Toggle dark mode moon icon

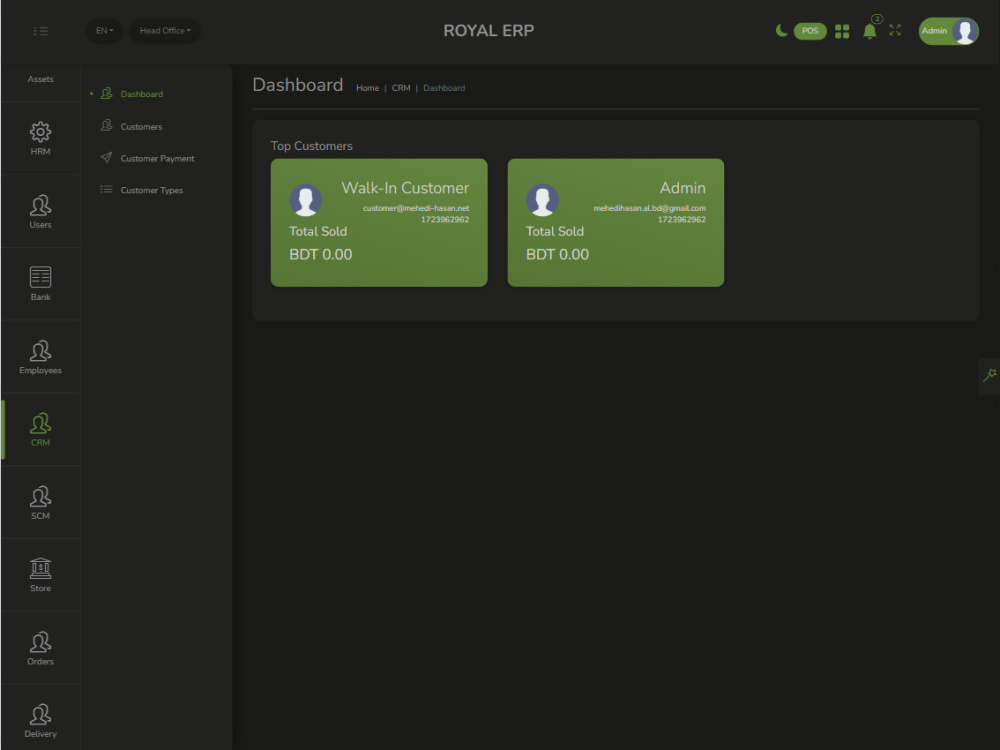click(781, 31)
